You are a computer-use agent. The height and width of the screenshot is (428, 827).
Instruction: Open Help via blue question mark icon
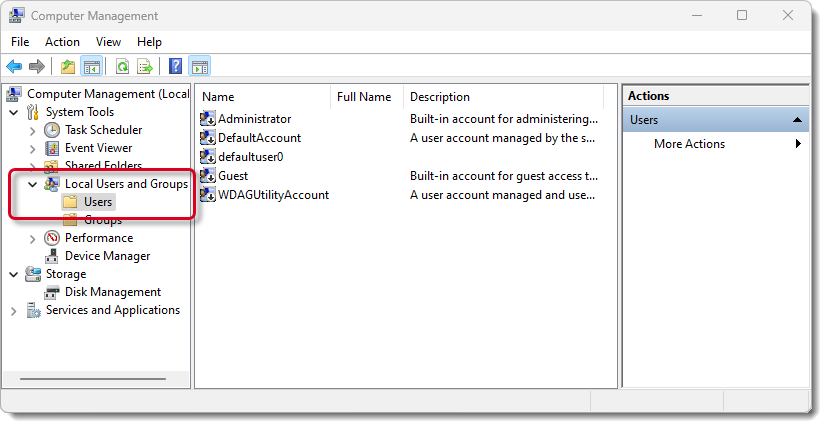pos(175,67)
